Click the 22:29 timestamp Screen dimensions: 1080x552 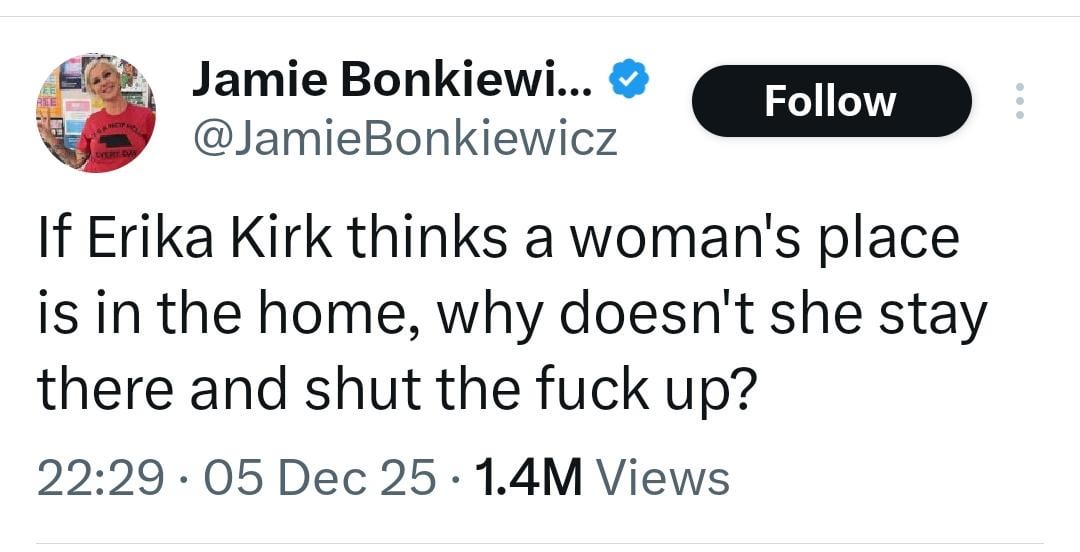pyautogui.click(x=100, y=477)
